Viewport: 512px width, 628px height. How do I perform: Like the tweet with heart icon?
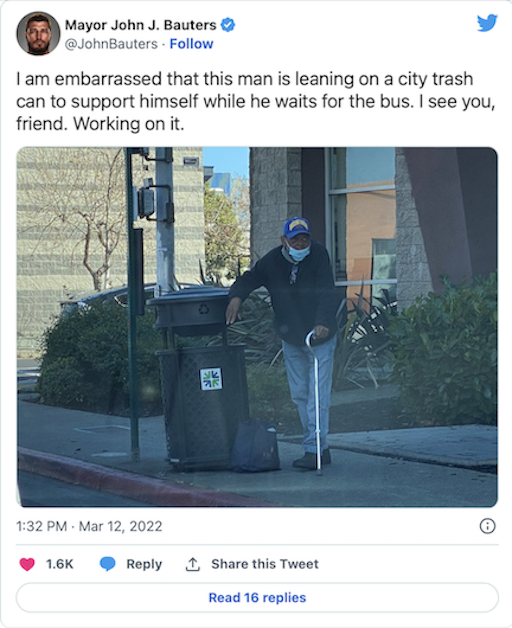click(27, 564)
